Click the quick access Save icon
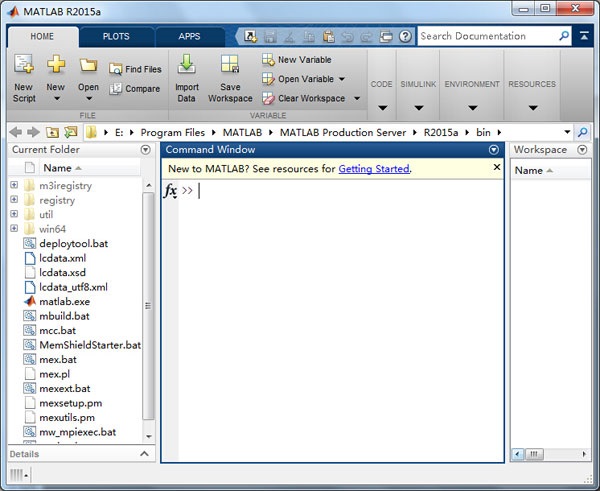This screenshot has height=491, width=600. point(270,36)
